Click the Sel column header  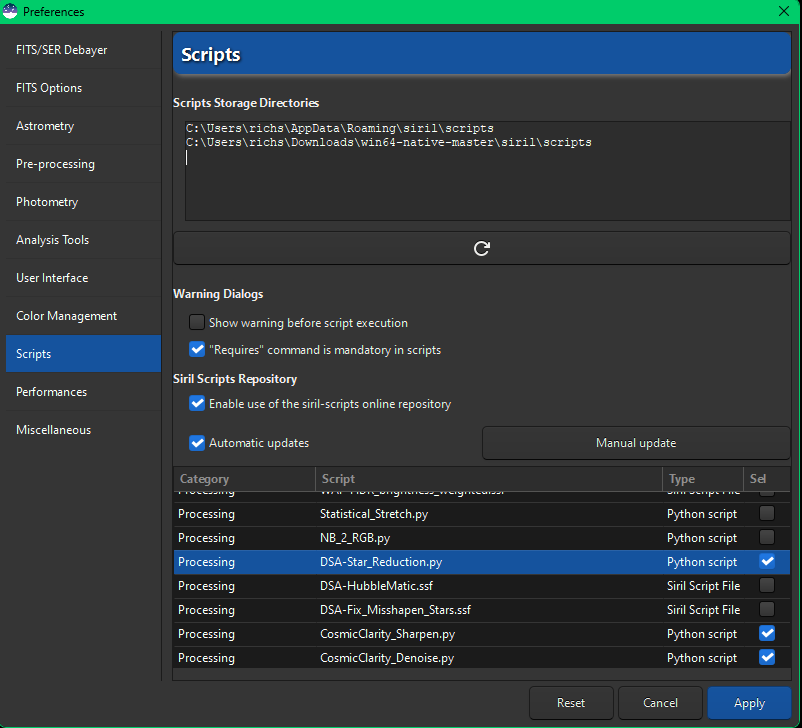(x=767, y=479)
